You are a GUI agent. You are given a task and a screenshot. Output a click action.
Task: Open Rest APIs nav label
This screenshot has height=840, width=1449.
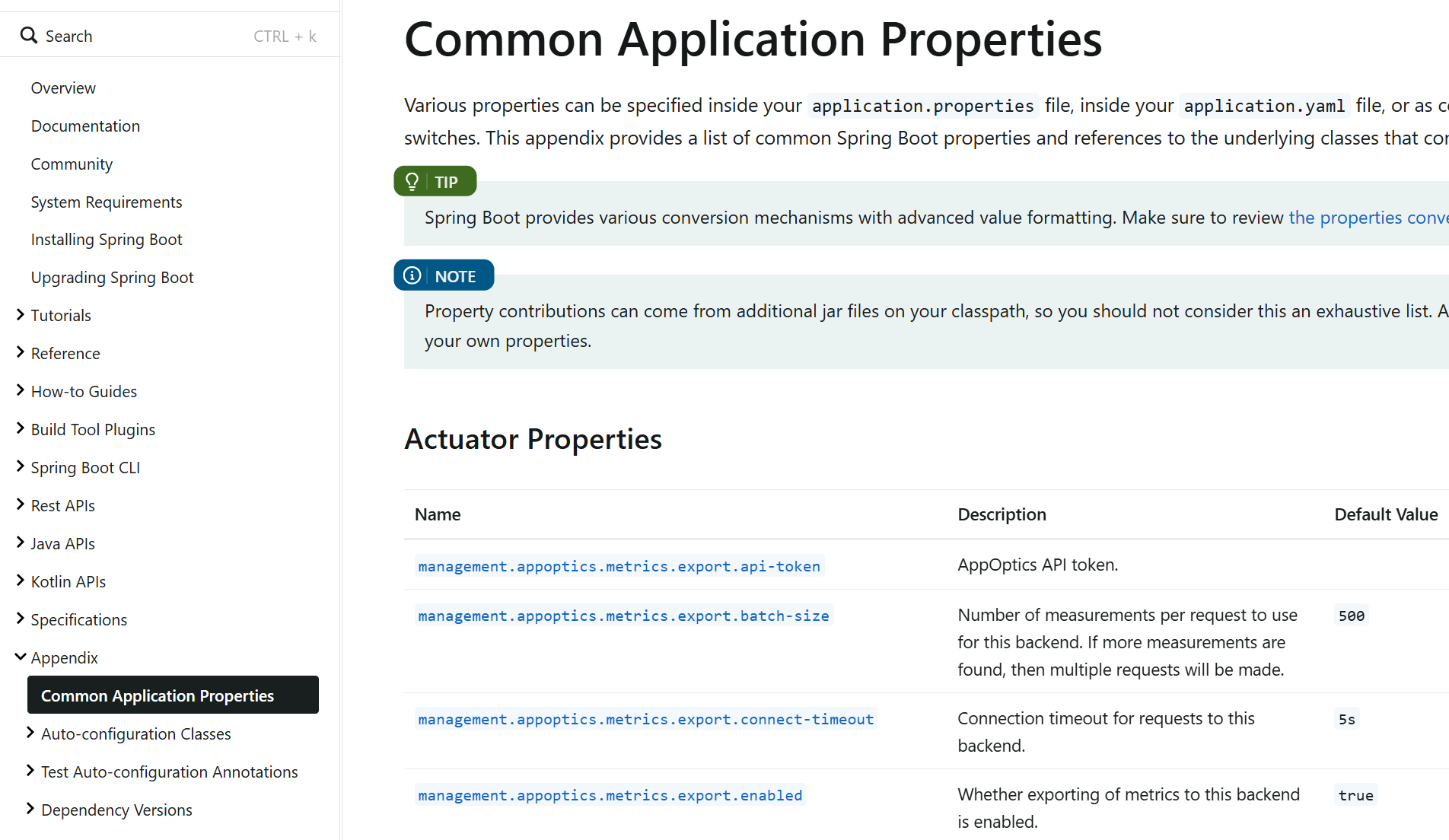pos(62,505)
